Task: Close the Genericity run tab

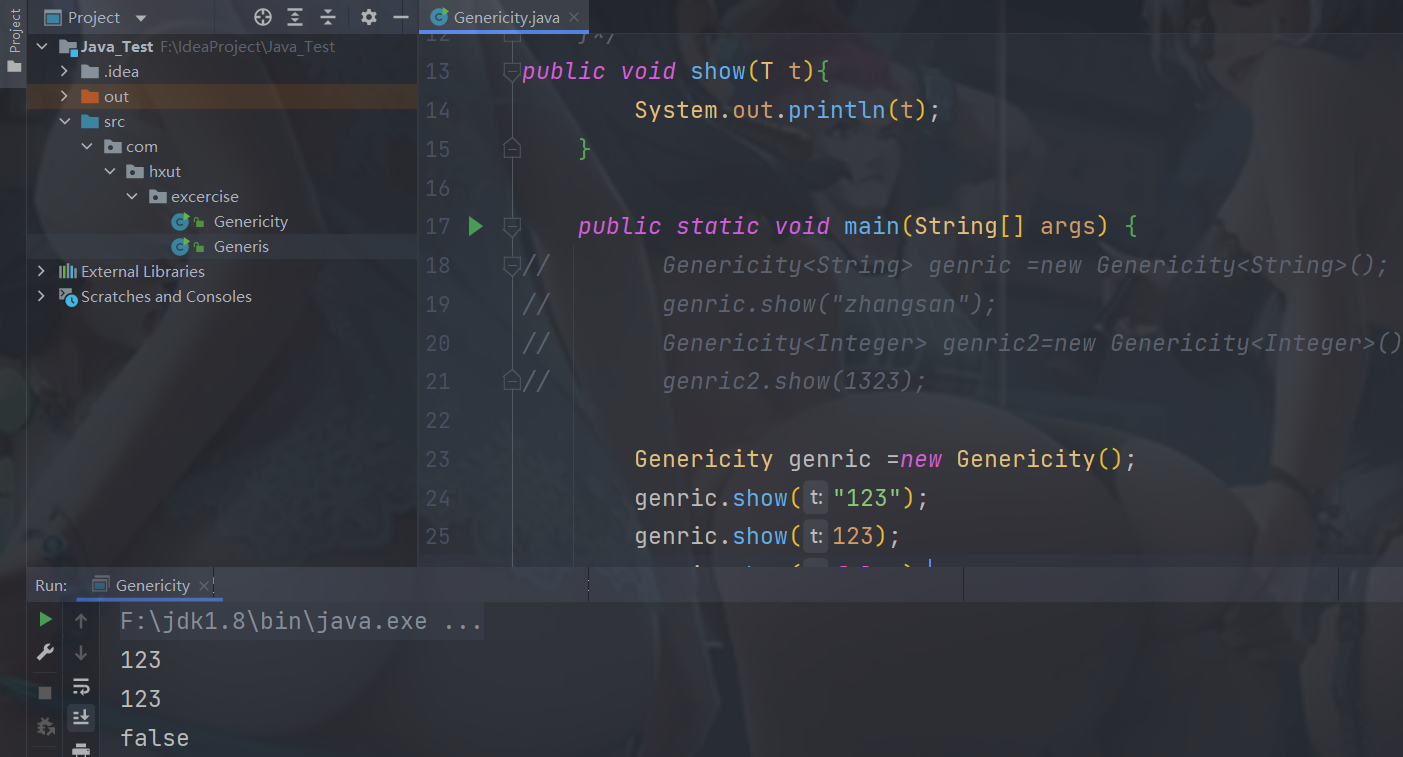Action: [x=205, y=586]
